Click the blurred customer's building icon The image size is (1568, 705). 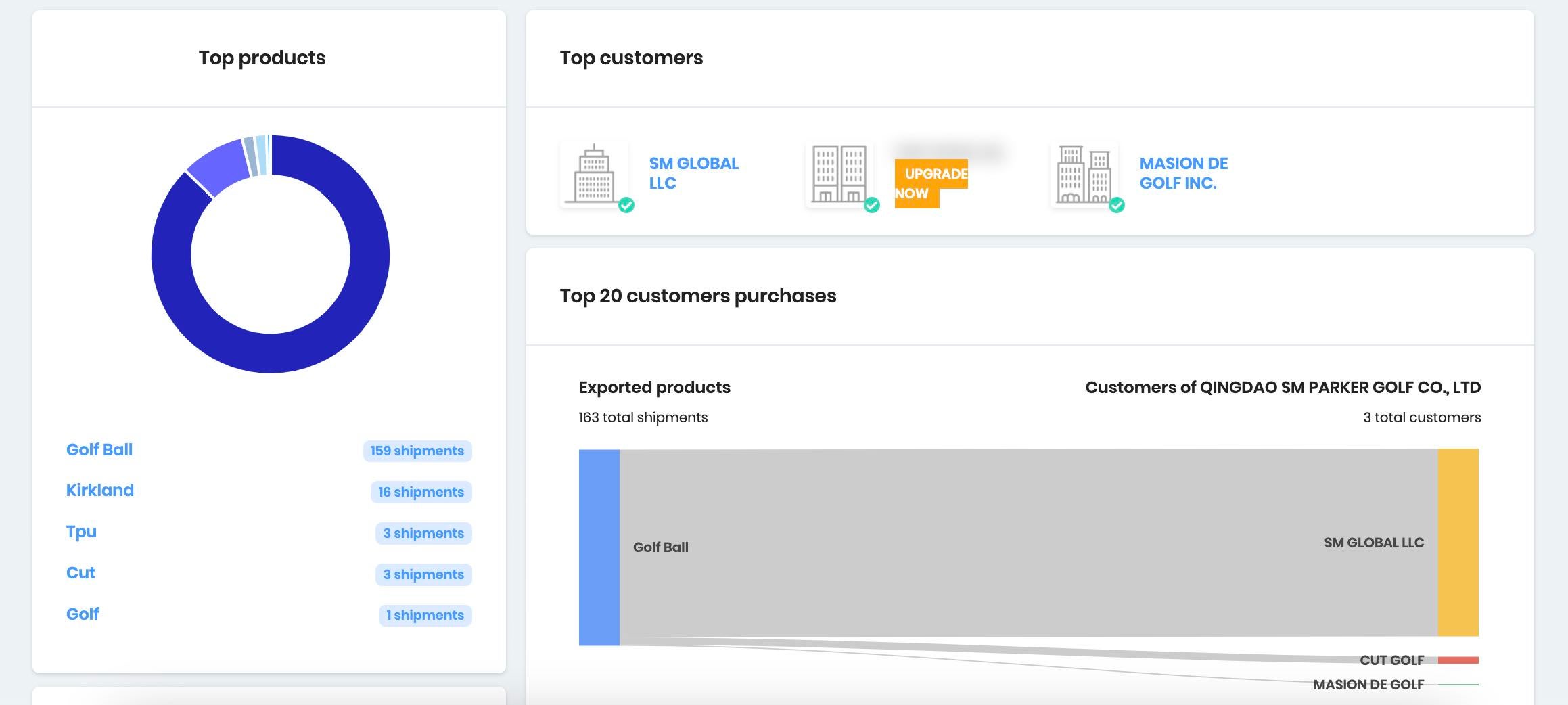(839, 174)
